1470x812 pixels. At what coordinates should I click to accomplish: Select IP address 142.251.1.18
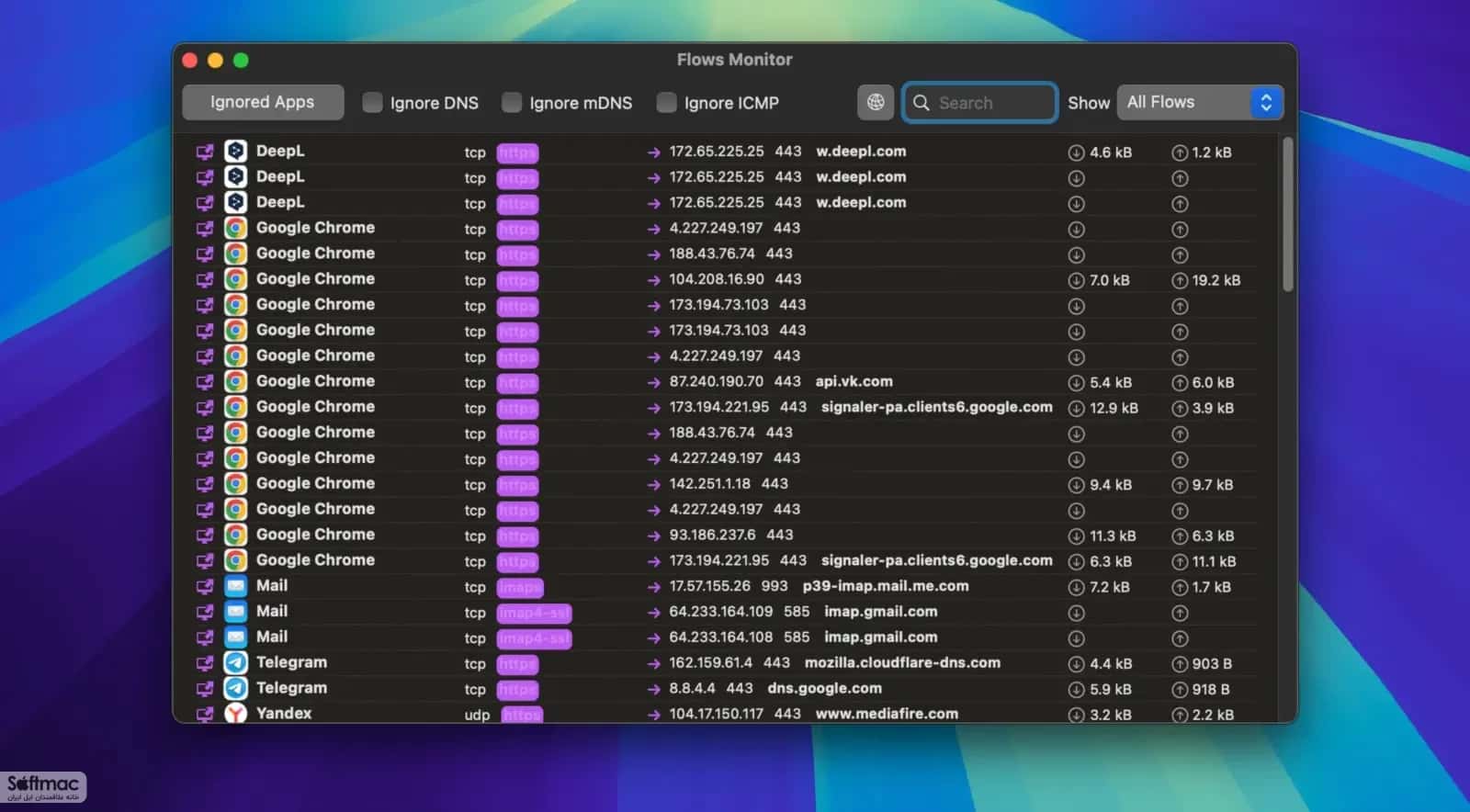click(709, 484)
